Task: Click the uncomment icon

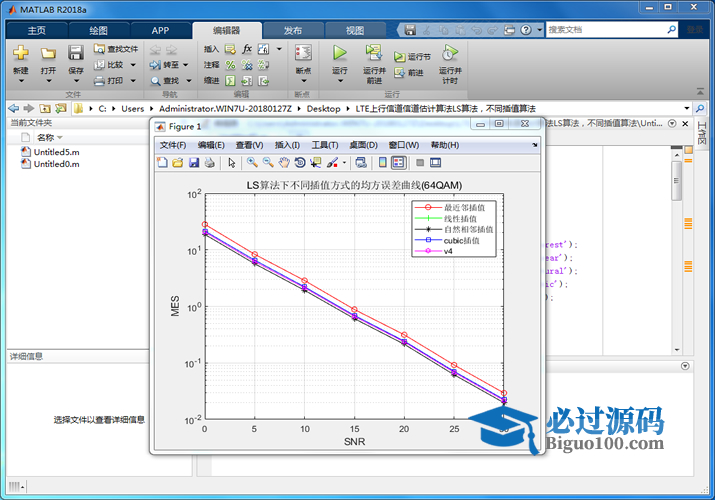Action: coord(247,65)
